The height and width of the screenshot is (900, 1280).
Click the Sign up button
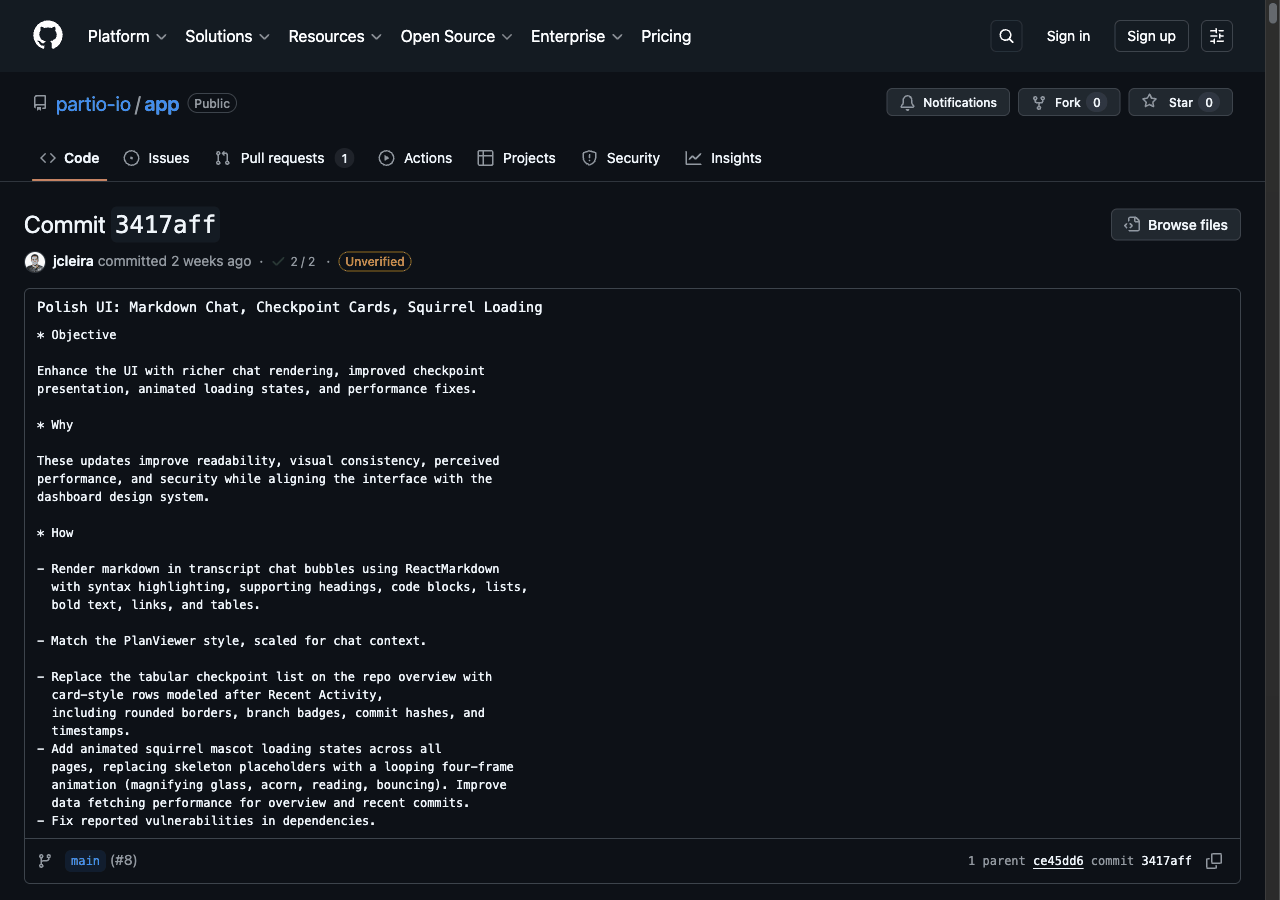(1151, 36)
